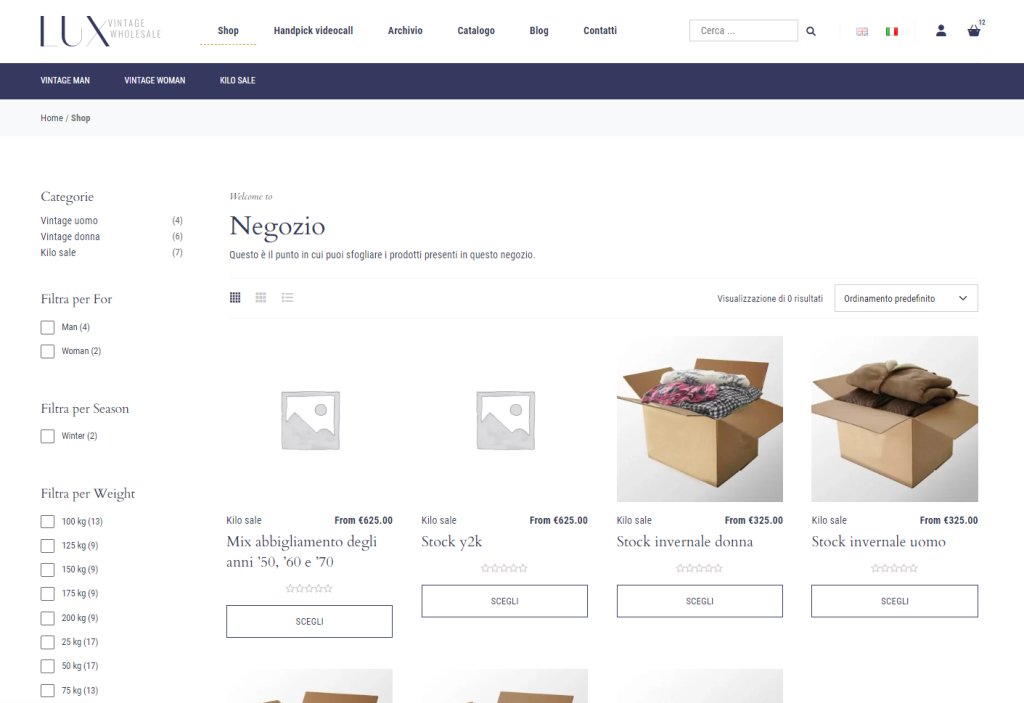Viewport: 1024px width, 703px height.
Task: Tick the 150 kg weight filter
Action: (x=48, y=570)
